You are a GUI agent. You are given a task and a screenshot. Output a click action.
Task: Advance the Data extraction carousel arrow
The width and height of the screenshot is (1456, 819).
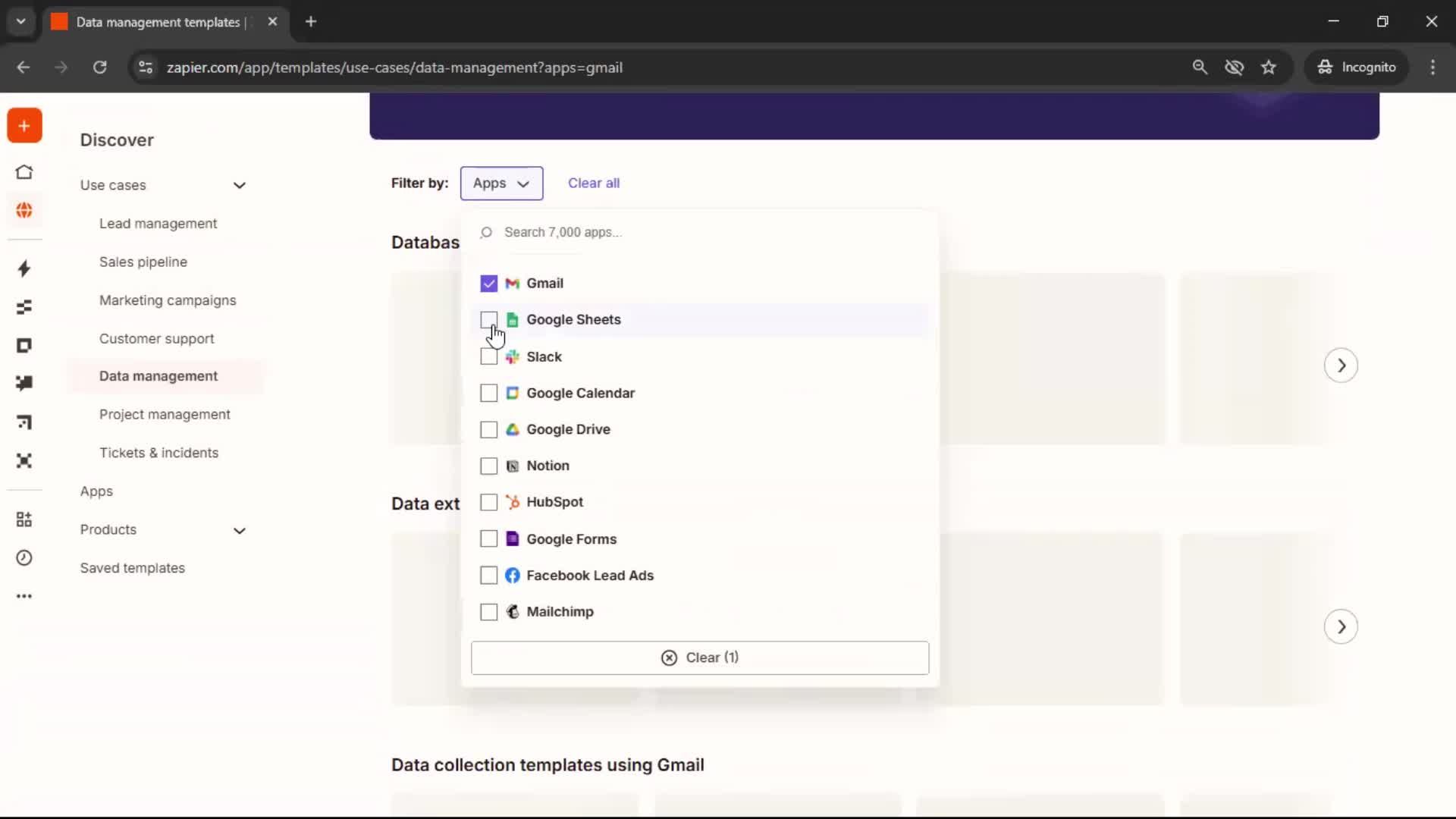click(1341, 627)
